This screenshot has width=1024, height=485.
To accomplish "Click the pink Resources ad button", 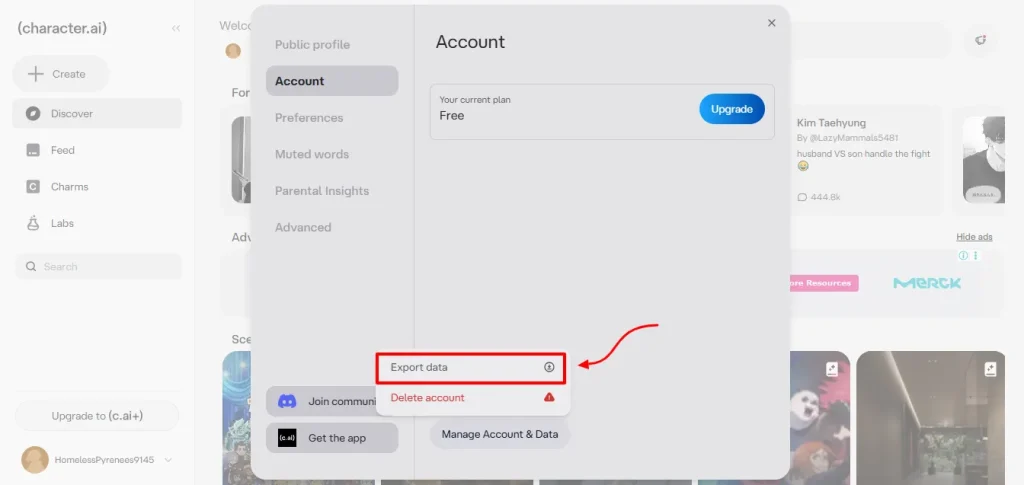I will [824, 283].
